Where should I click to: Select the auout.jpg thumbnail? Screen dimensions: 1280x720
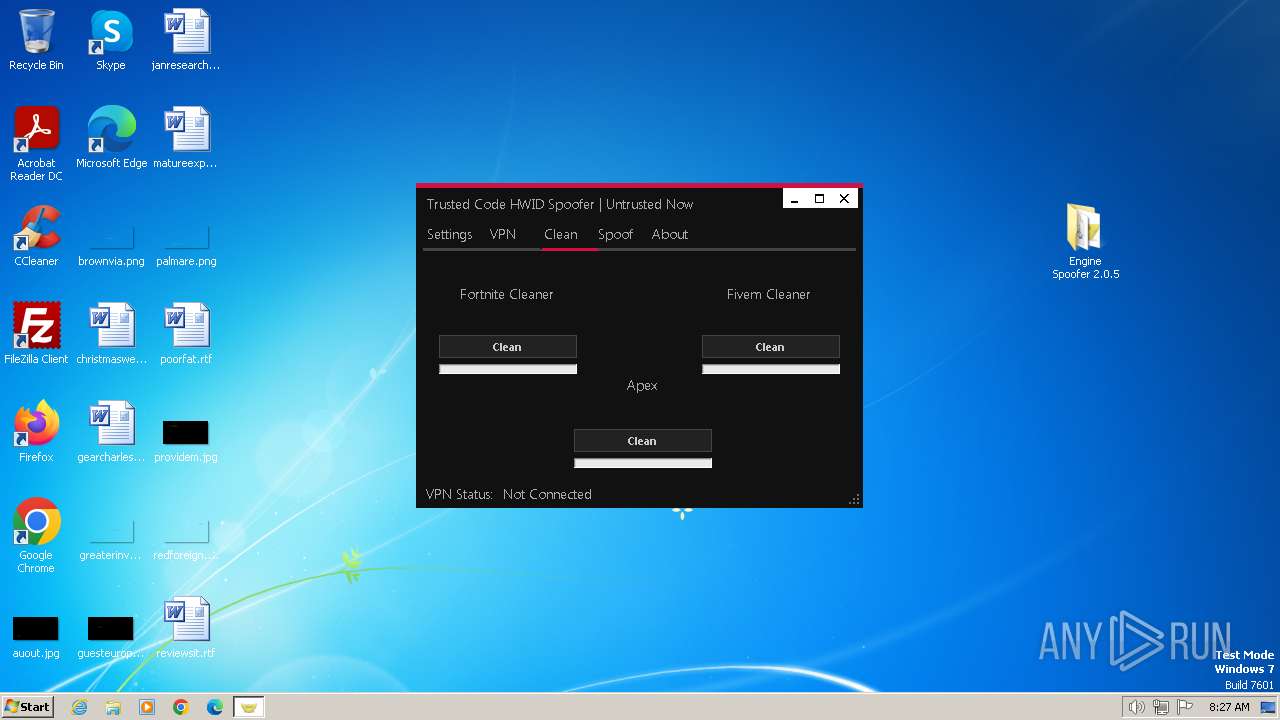pyautogui.click(x=36, y=636)
